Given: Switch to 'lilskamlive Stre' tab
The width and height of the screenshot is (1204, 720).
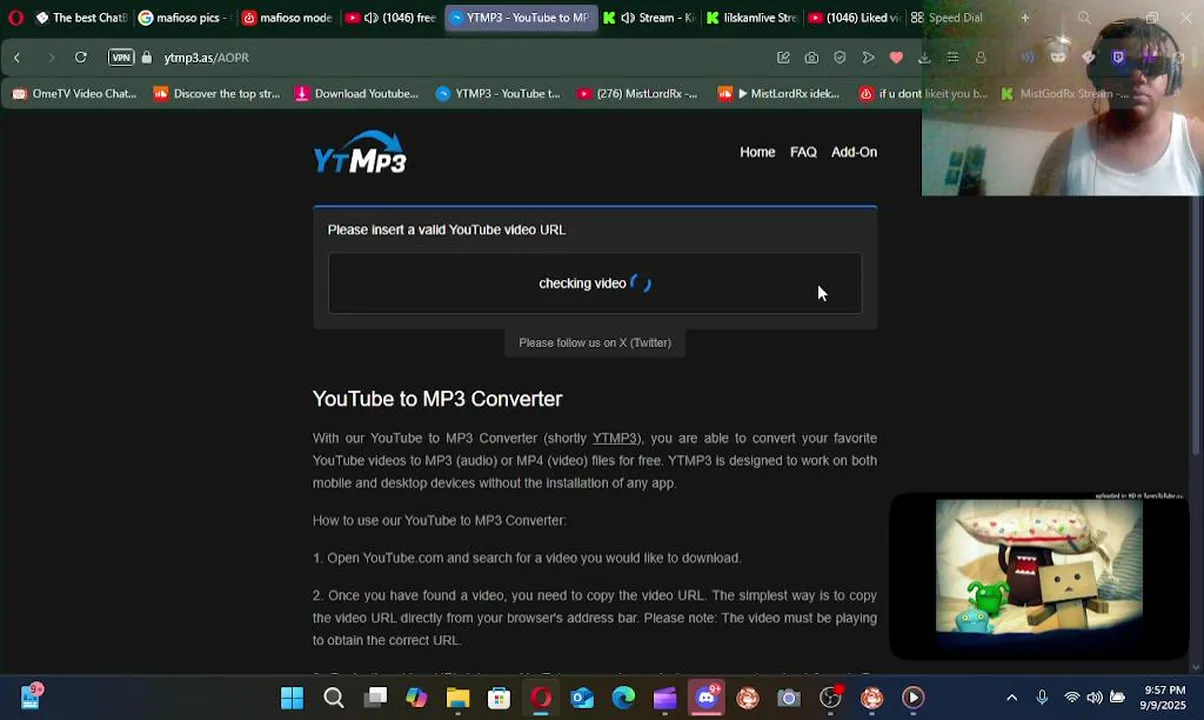Looking at the screenshot, I should tap(751, 18).
